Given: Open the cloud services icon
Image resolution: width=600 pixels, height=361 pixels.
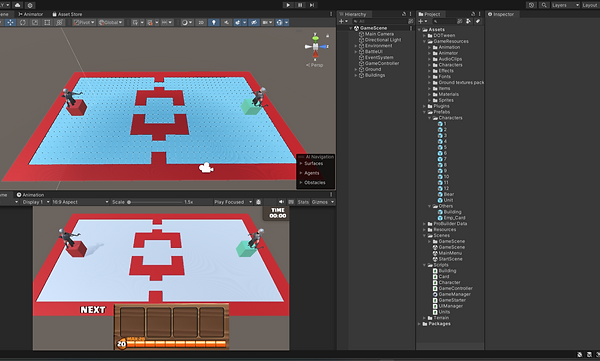Looking at the screenshot, I should coord(17,5).
